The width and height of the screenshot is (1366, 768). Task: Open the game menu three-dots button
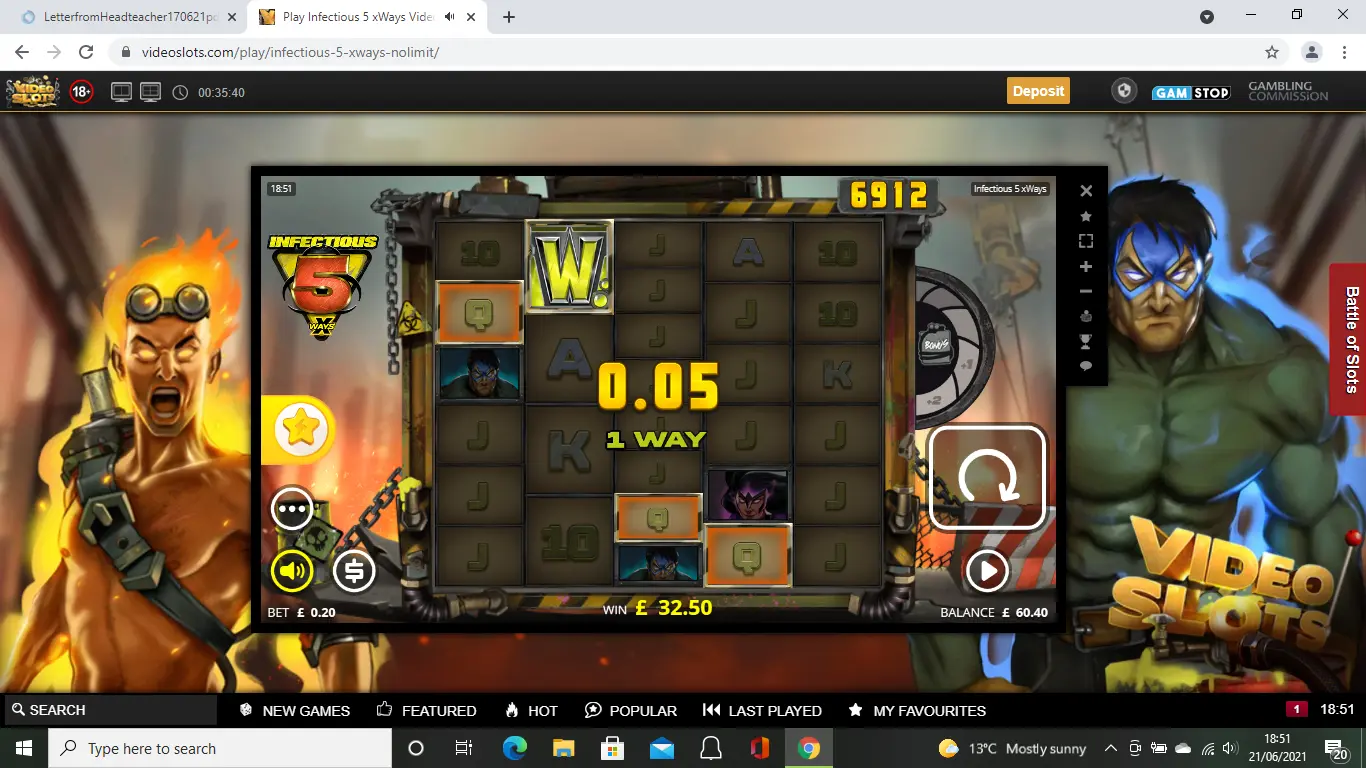(292, 509)
